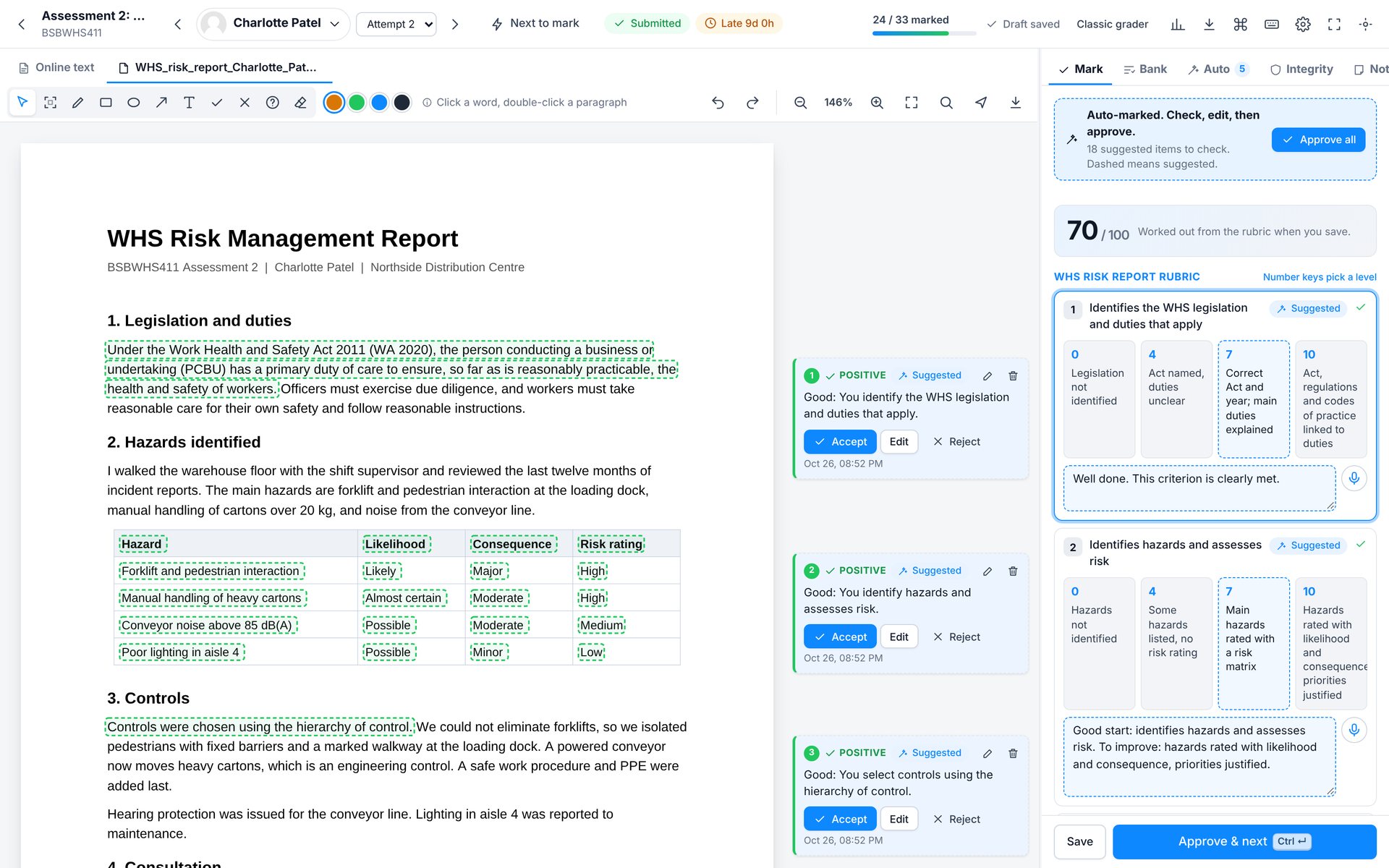Click the Save button
The width and height of the screenshot is (1389, 868).
tap(1079, 841)
